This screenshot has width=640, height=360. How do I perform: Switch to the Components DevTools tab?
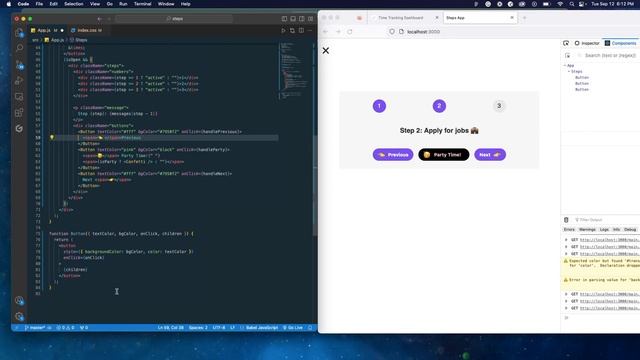coord(620,43)
